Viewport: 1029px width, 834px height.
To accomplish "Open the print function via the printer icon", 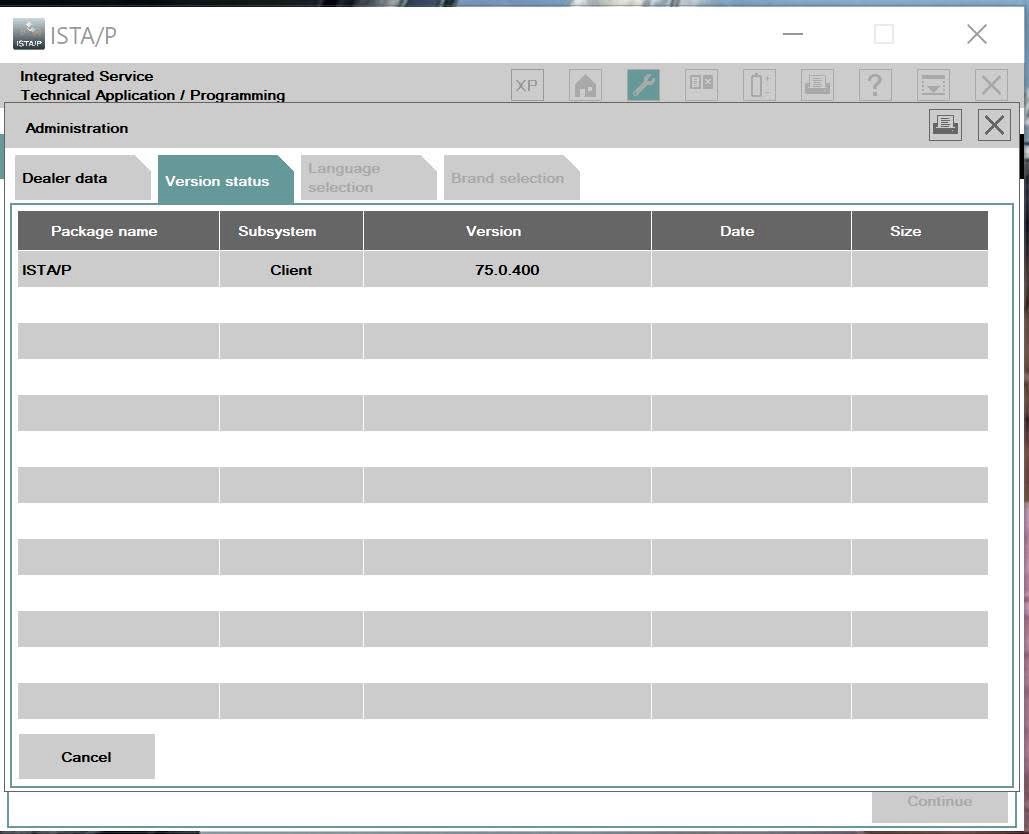I will [817, 85].
